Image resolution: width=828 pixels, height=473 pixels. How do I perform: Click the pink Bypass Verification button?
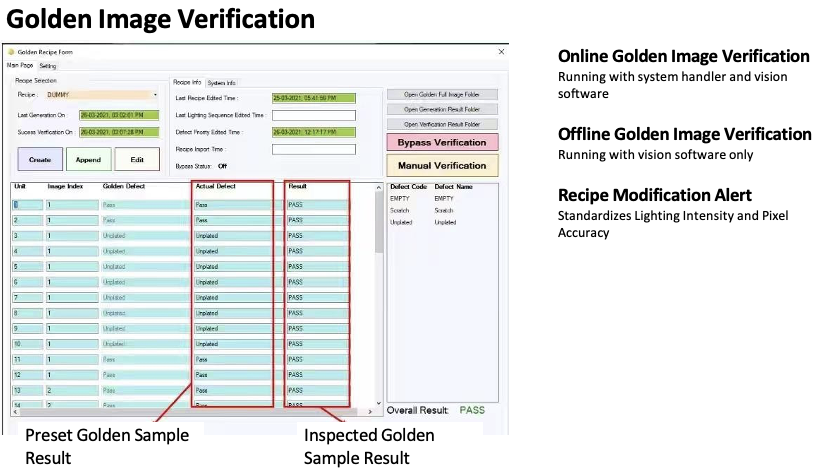coord(442,143)
